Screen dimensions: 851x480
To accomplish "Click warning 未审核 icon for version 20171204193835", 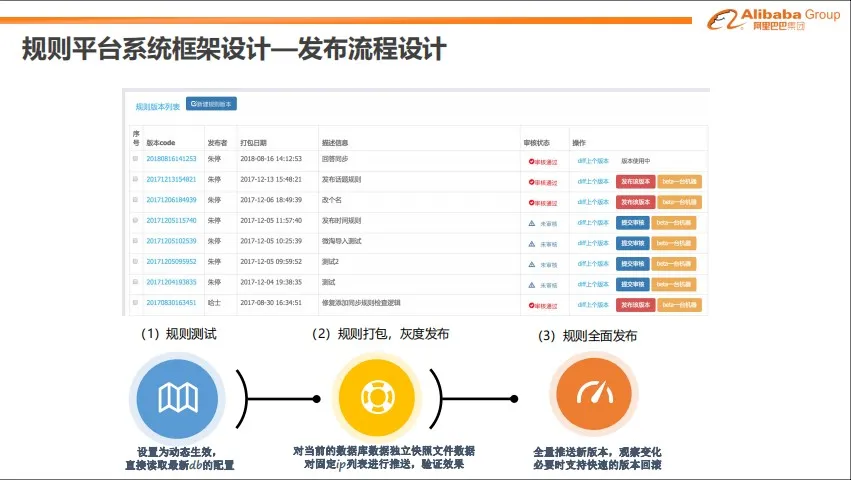I will coord(532,284).
